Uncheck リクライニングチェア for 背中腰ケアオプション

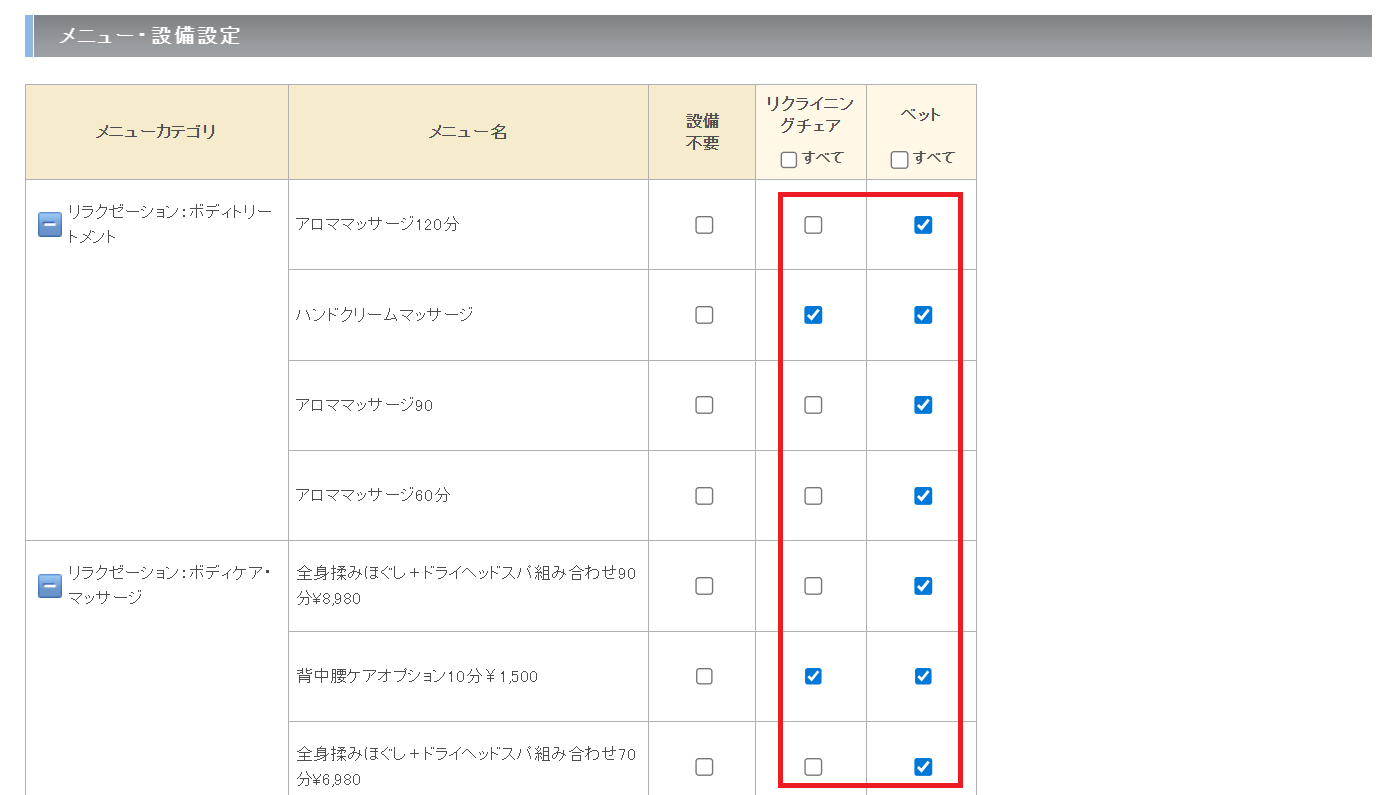[x=813, y=676]
